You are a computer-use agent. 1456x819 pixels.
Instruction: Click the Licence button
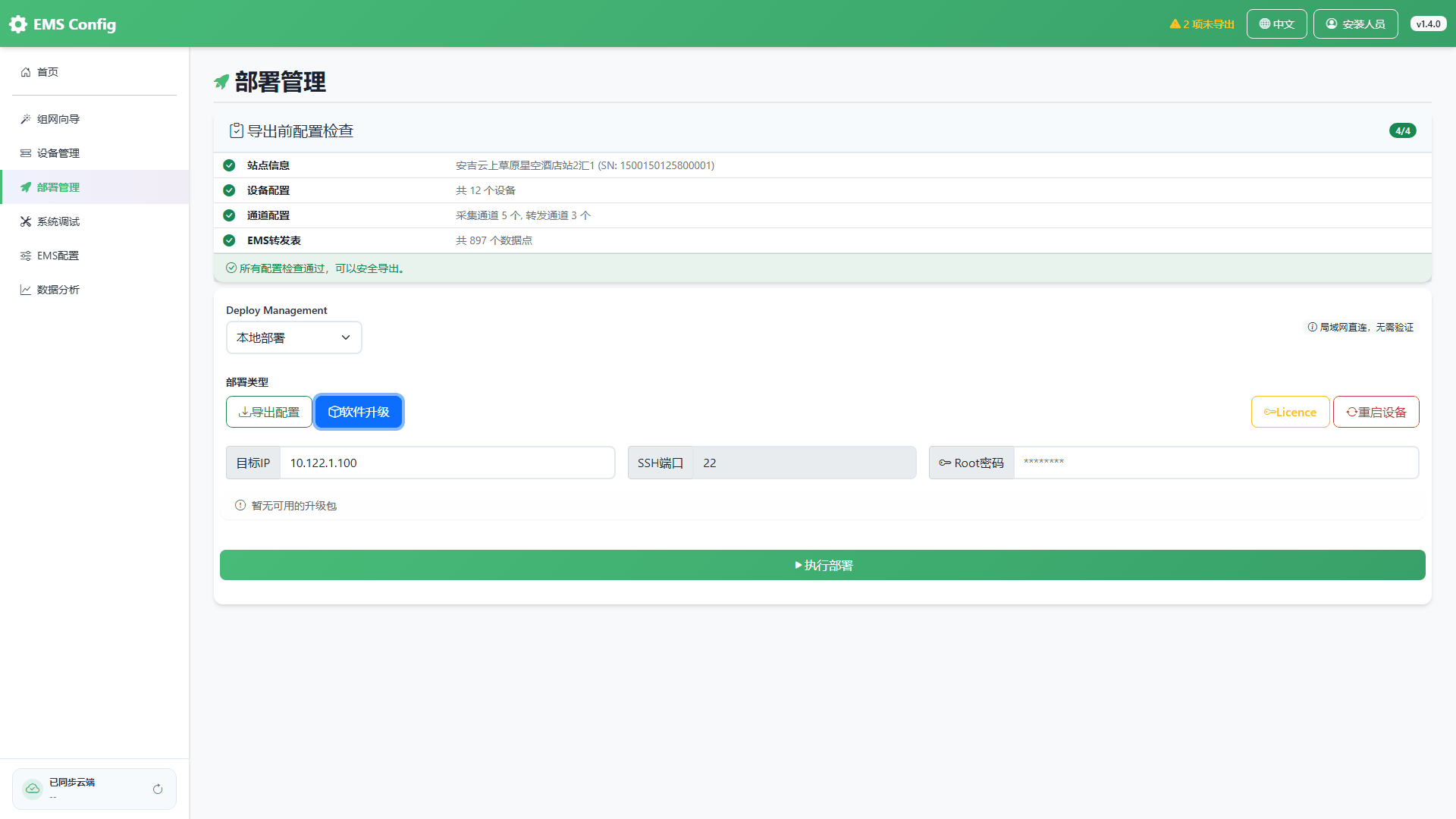1290,412
